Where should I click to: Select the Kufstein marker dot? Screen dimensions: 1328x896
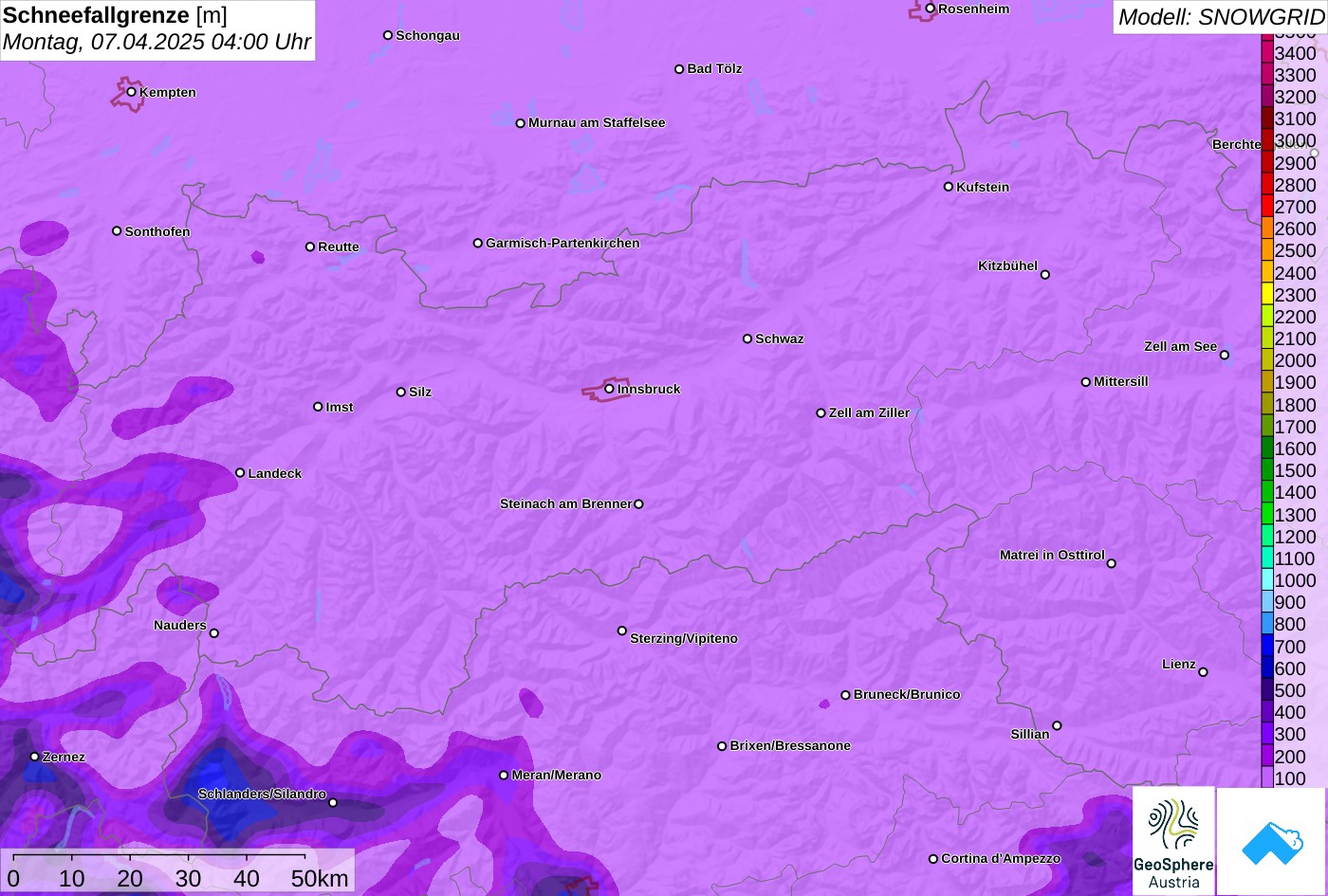click(949, 187)
